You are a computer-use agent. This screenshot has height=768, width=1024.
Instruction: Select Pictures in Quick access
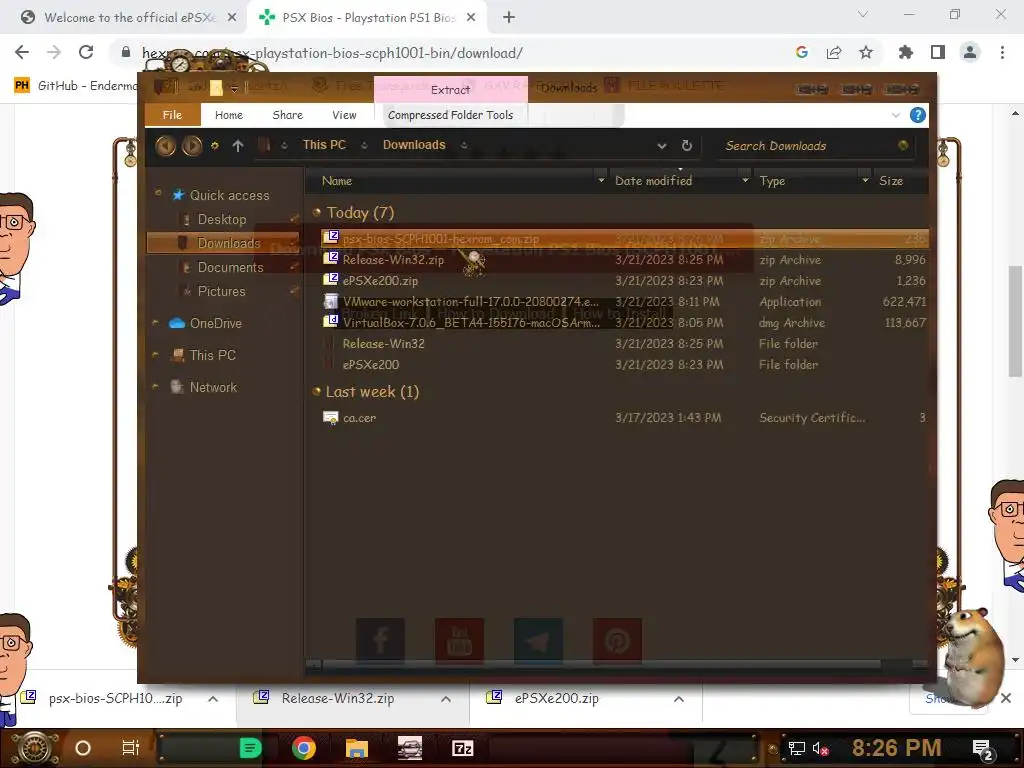coord(221,291)
